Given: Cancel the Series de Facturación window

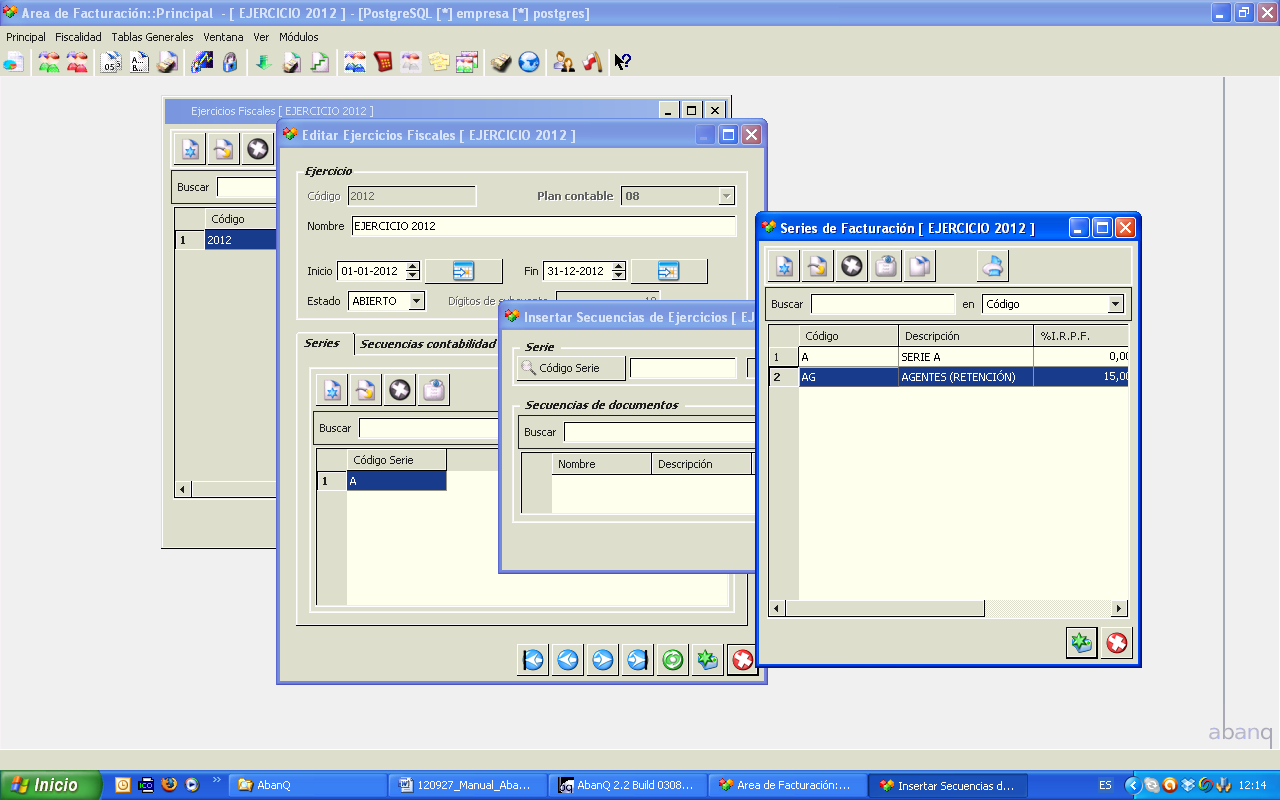Looking at the screenshot, I should [x=1117, y=643].
